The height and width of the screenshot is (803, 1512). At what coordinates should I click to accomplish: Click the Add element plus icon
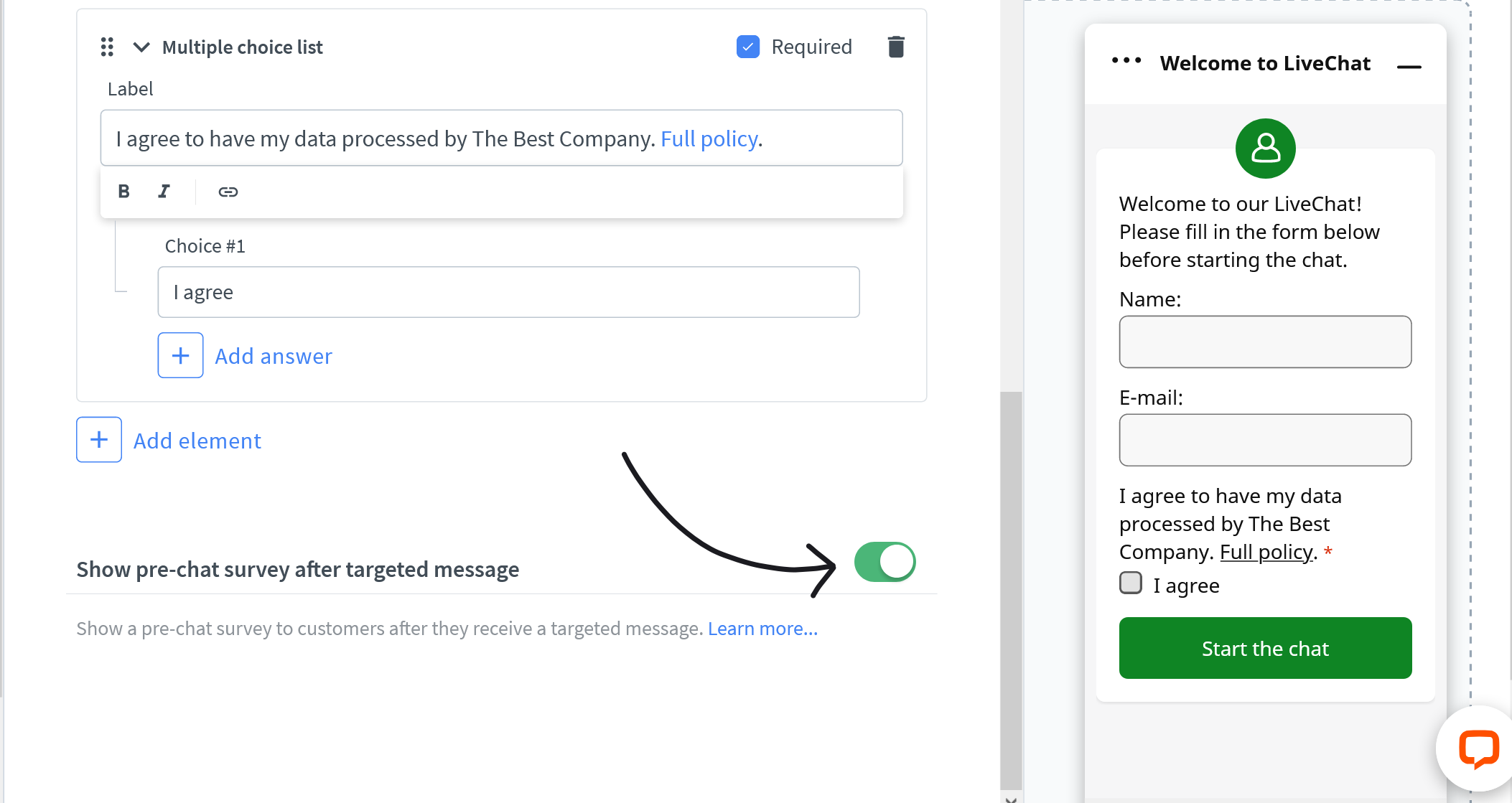[x=98, y=440]
